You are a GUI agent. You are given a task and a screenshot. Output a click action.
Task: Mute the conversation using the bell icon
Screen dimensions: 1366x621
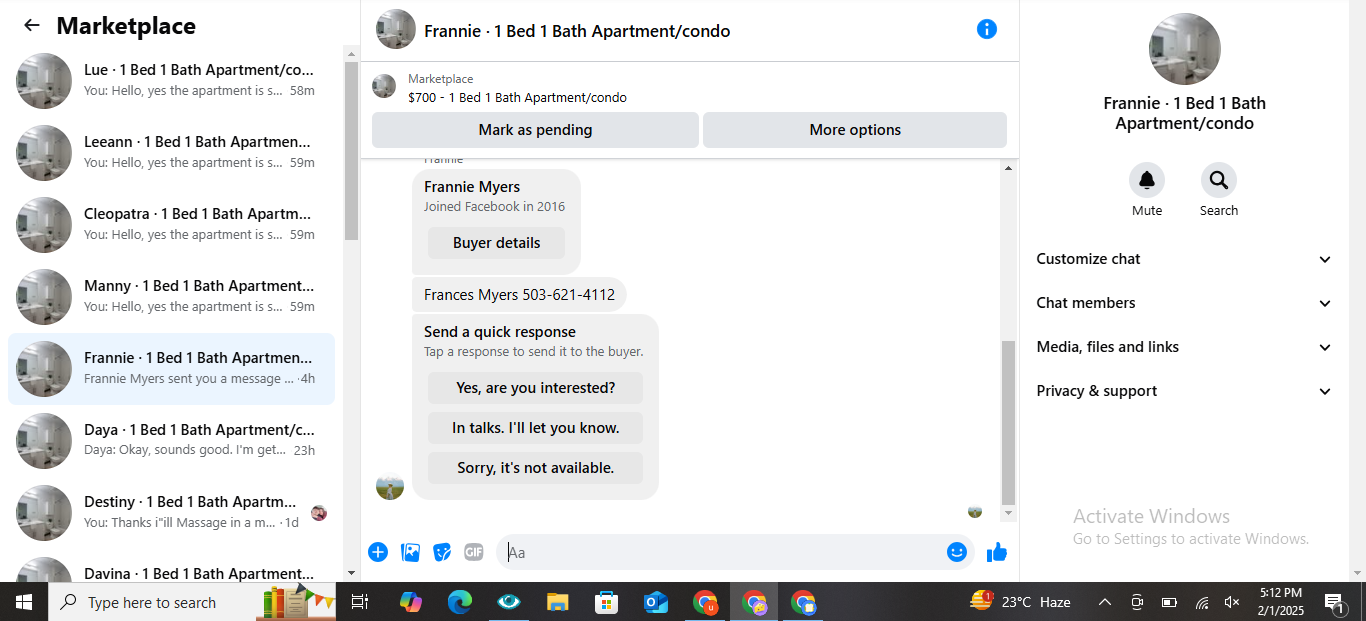tap(1147, 180)
